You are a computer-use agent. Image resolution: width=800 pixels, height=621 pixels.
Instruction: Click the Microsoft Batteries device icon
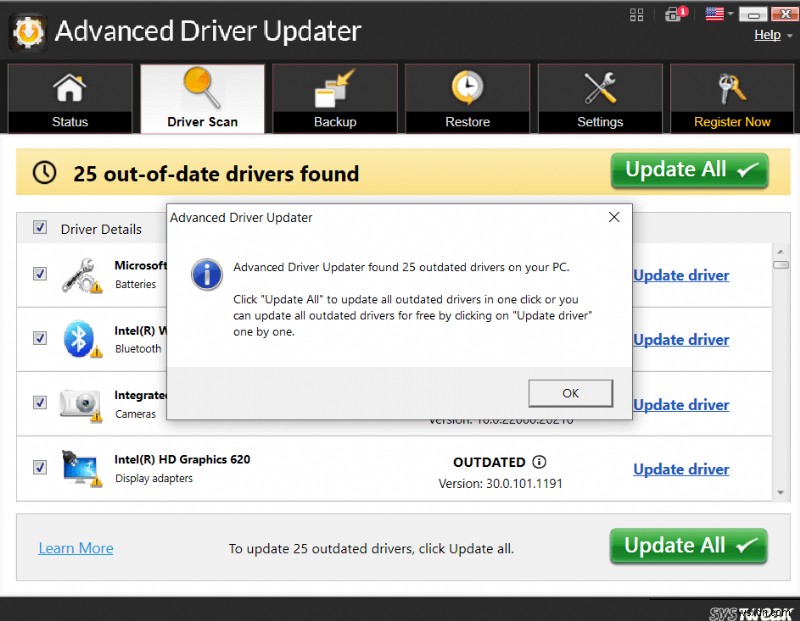tap(80, 273)
